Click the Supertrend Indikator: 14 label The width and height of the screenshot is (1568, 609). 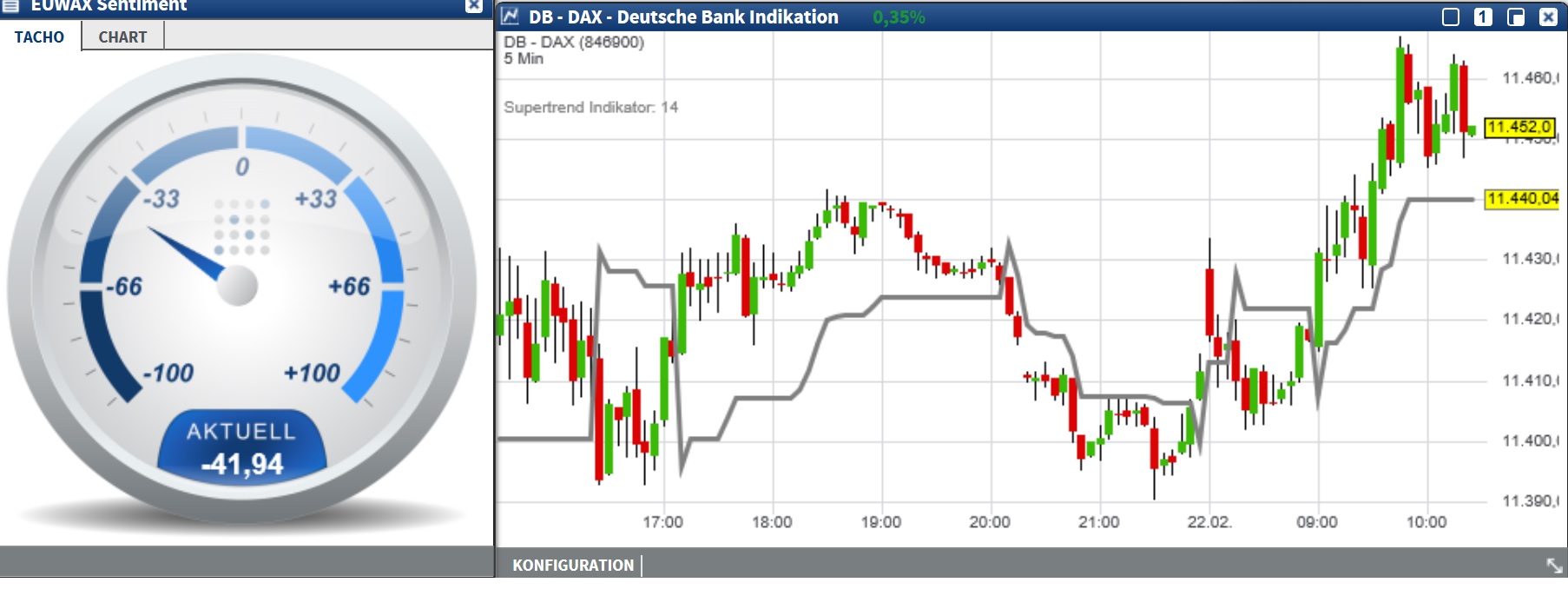(x=590, y=107)
